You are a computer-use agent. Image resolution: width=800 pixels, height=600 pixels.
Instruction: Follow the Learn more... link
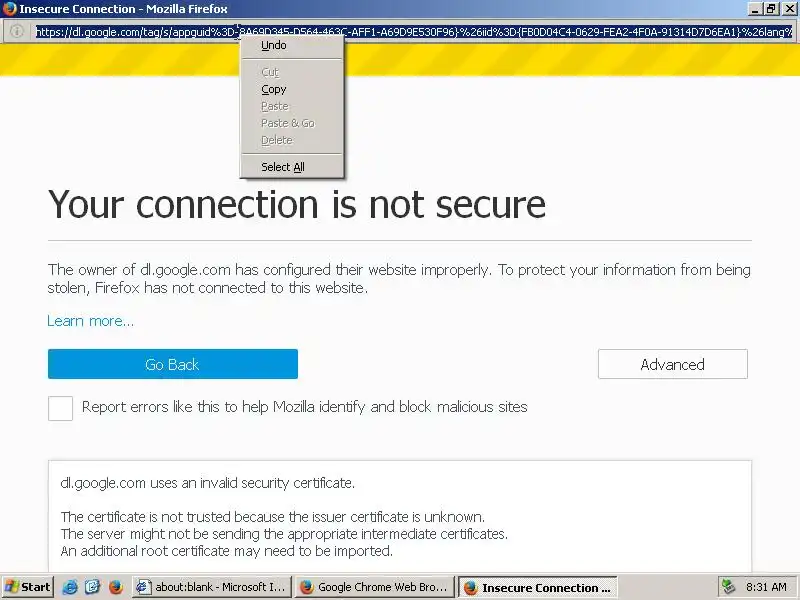pyautogui.click(x=90, y=321)
